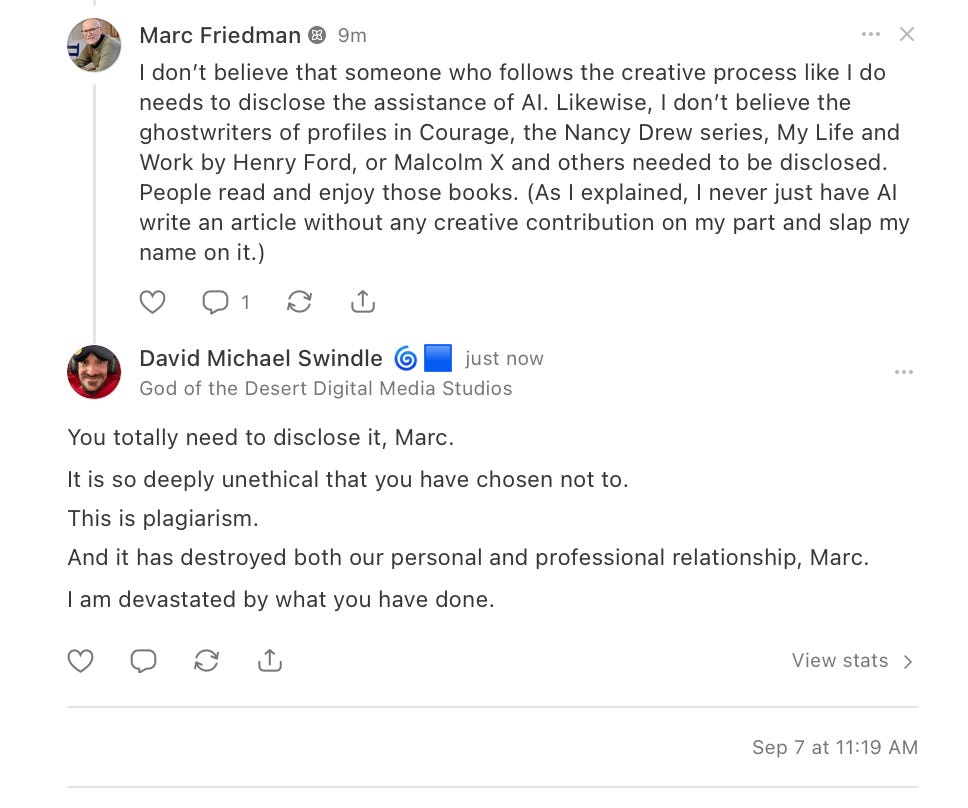Viewport: 968px width, 808px height.
Task: Click the verified badge beside Marc Friedman
Action: coord(317,35)
